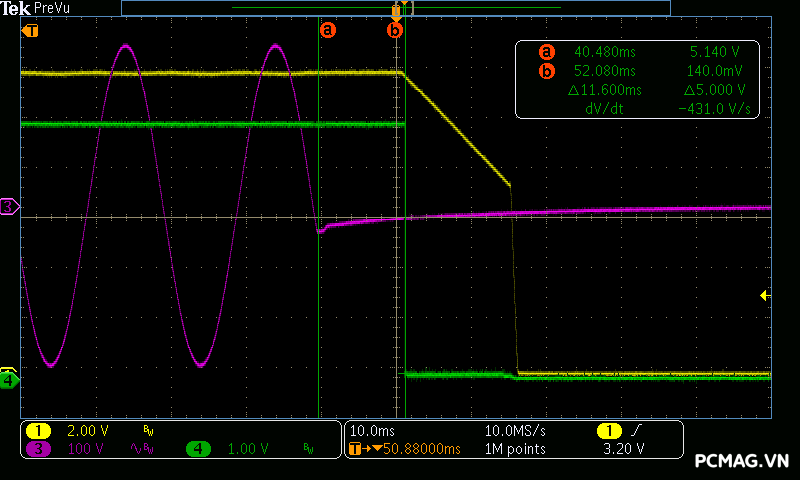
Task: Click the 1M points record length readout
Action: (x=516, y=449)
